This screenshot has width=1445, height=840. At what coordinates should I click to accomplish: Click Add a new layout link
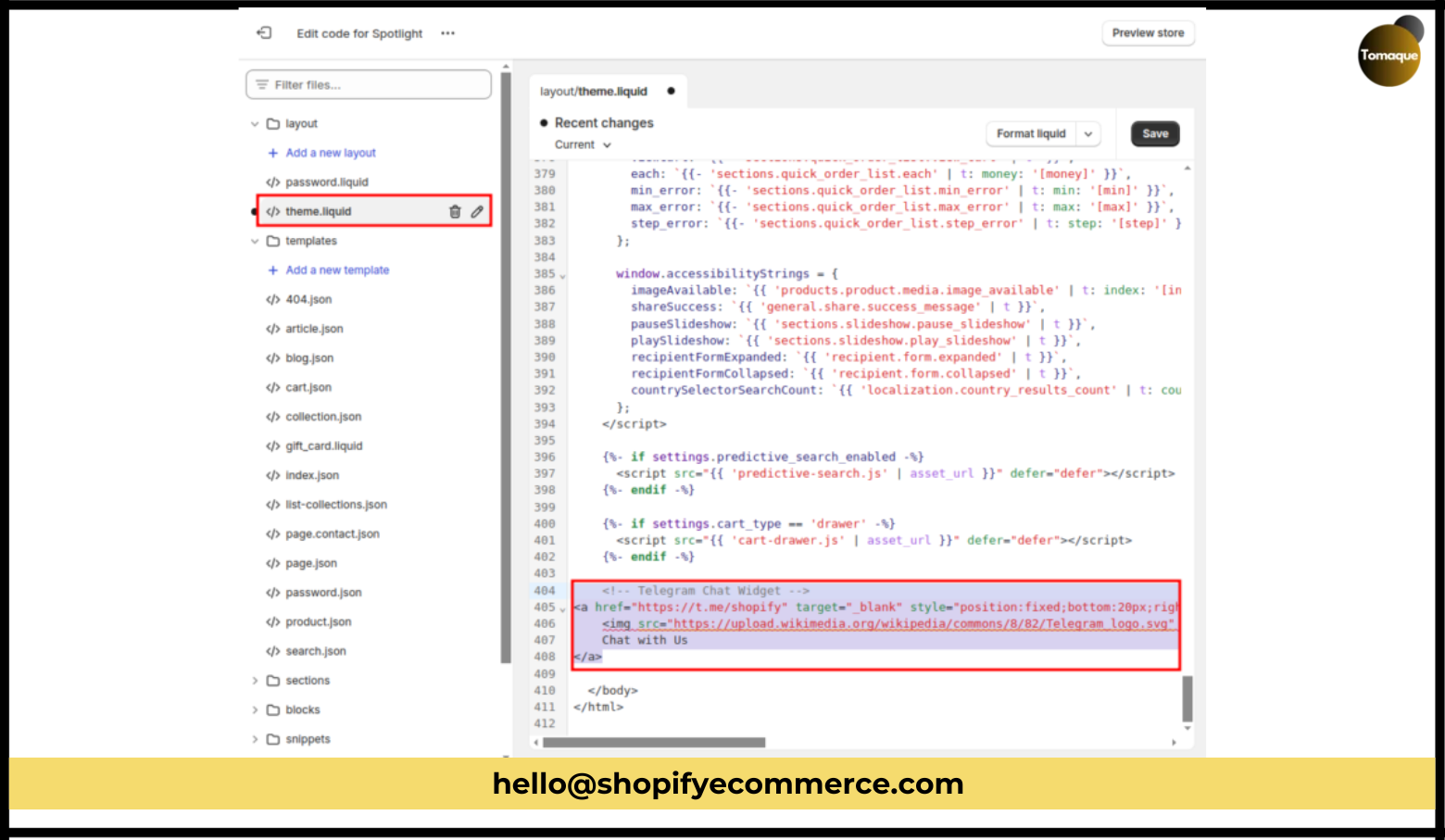pyautogui.click(x=331, y=153)
